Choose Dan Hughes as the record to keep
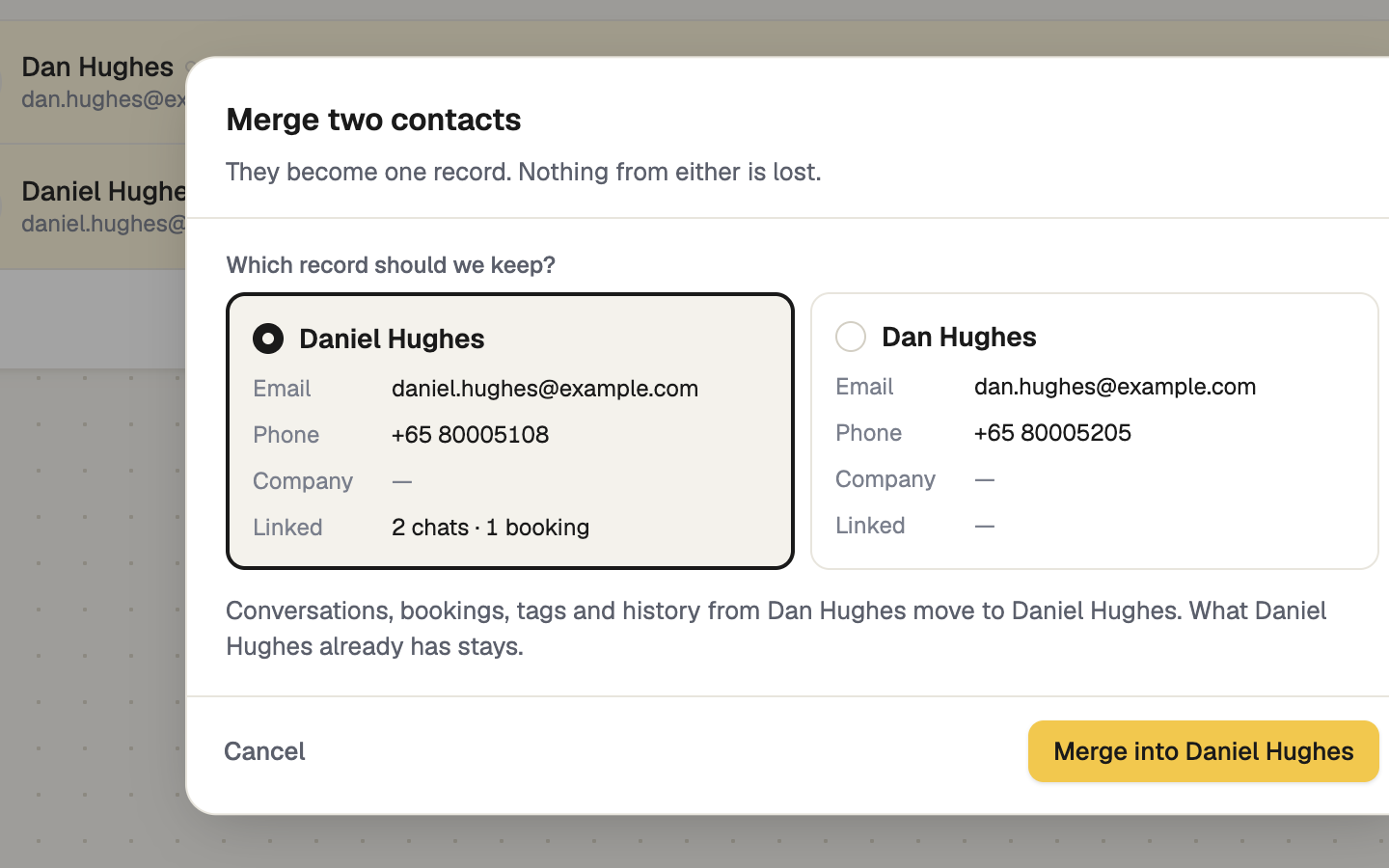Screen dimensions: 1389x868 pos(851,337)
